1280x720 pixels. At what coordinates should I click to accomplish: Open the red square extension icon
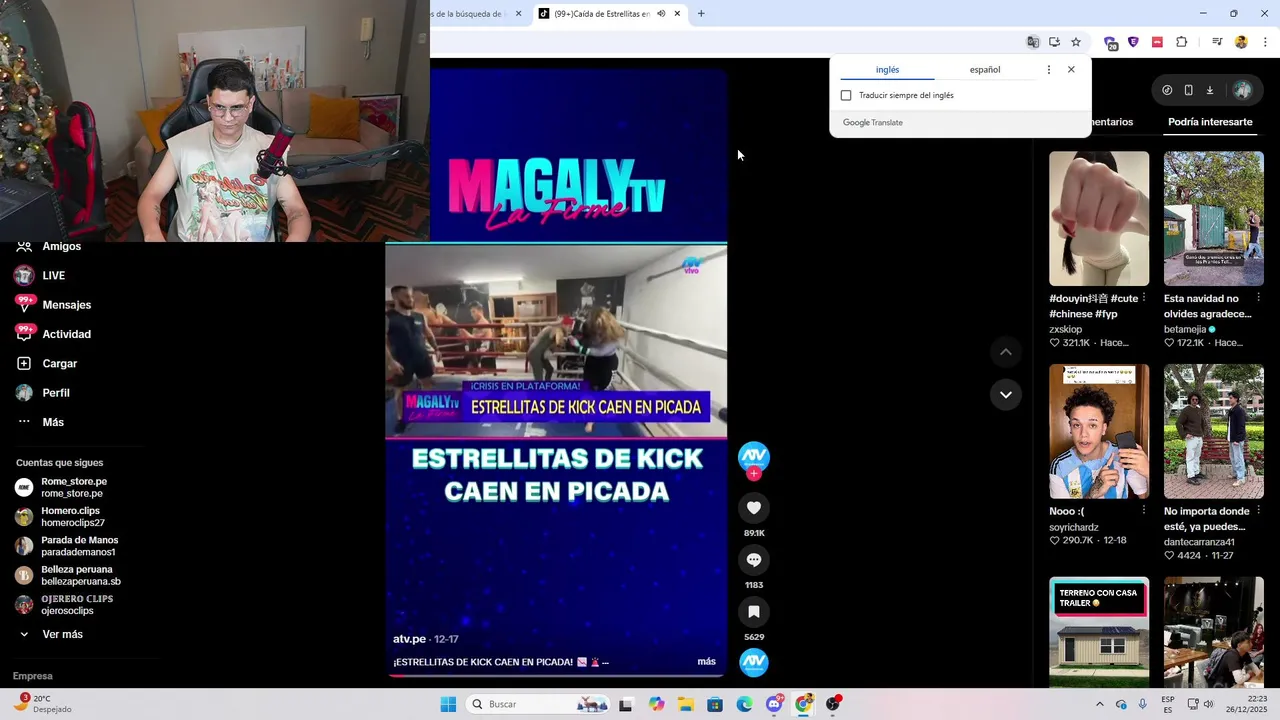[x=1157, y=42]
